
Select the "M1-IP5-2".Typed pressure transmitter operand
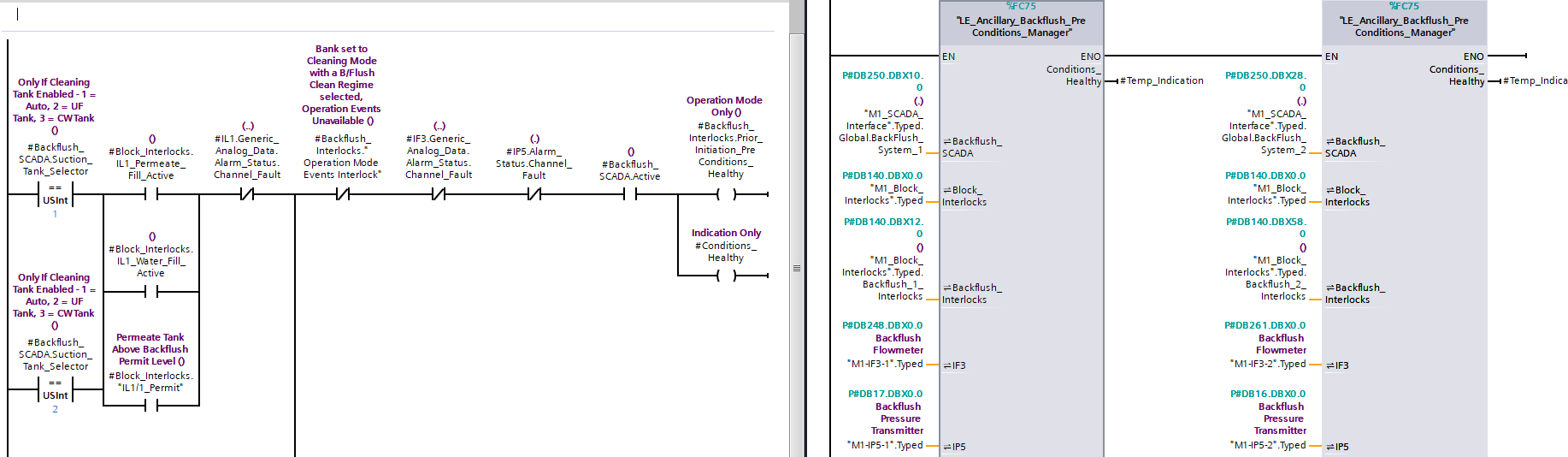1268,445
